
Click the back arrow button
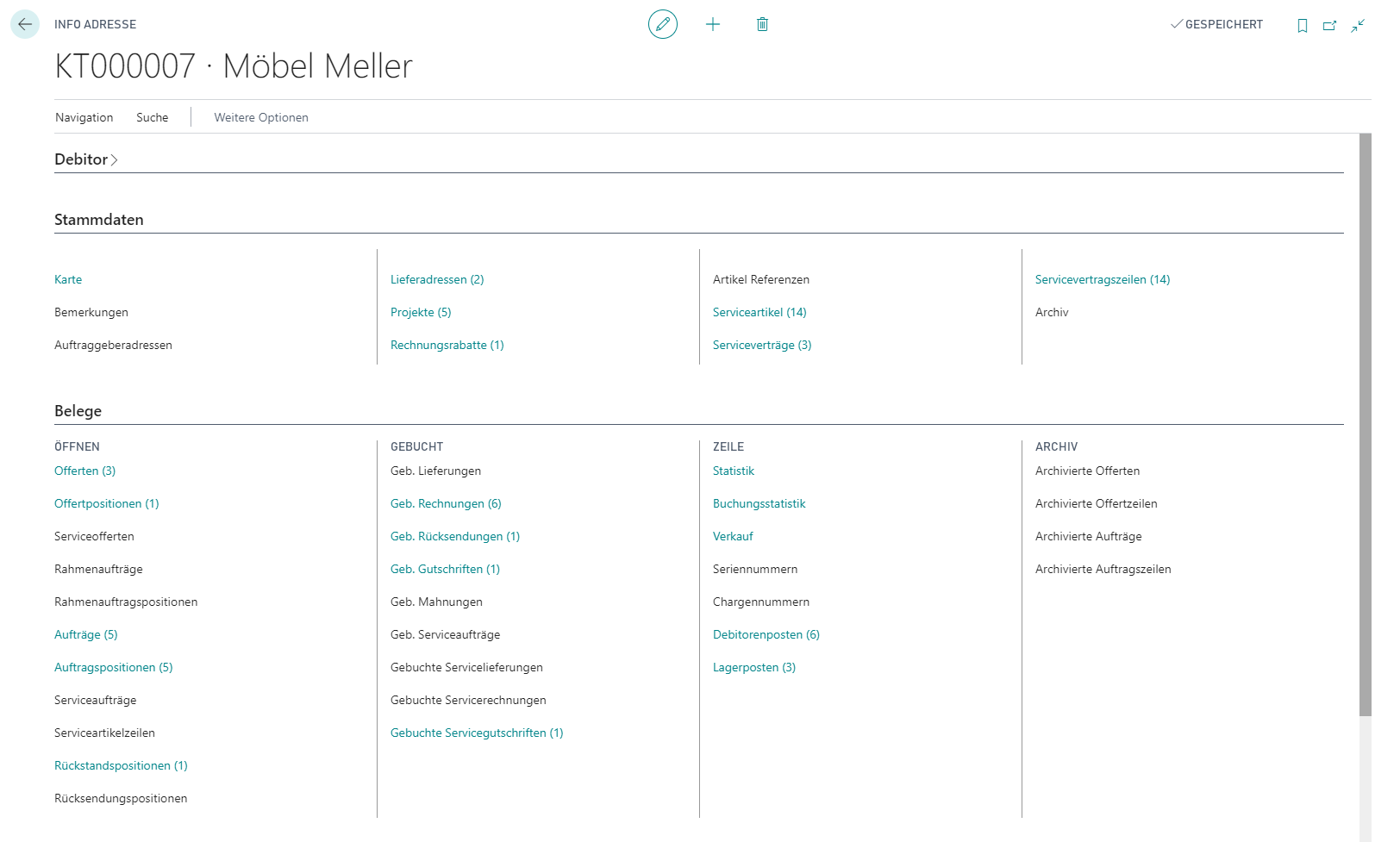(x=25, y=24)
